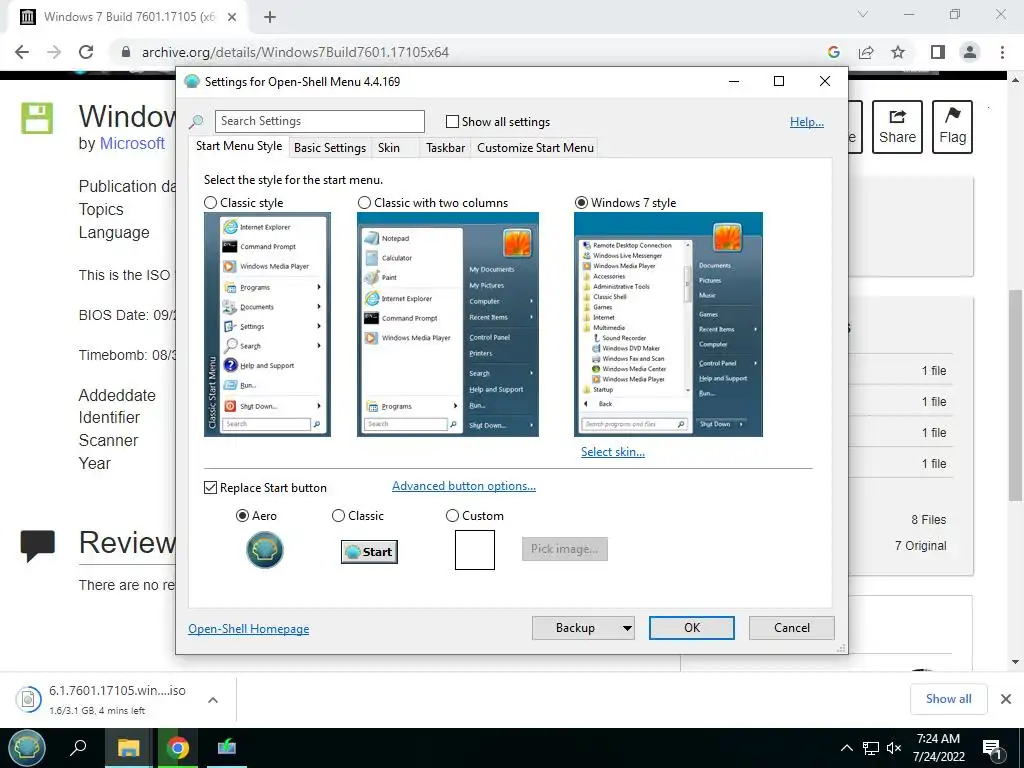Click the network tray icon
1024x768 pixels.
point(871,748)
